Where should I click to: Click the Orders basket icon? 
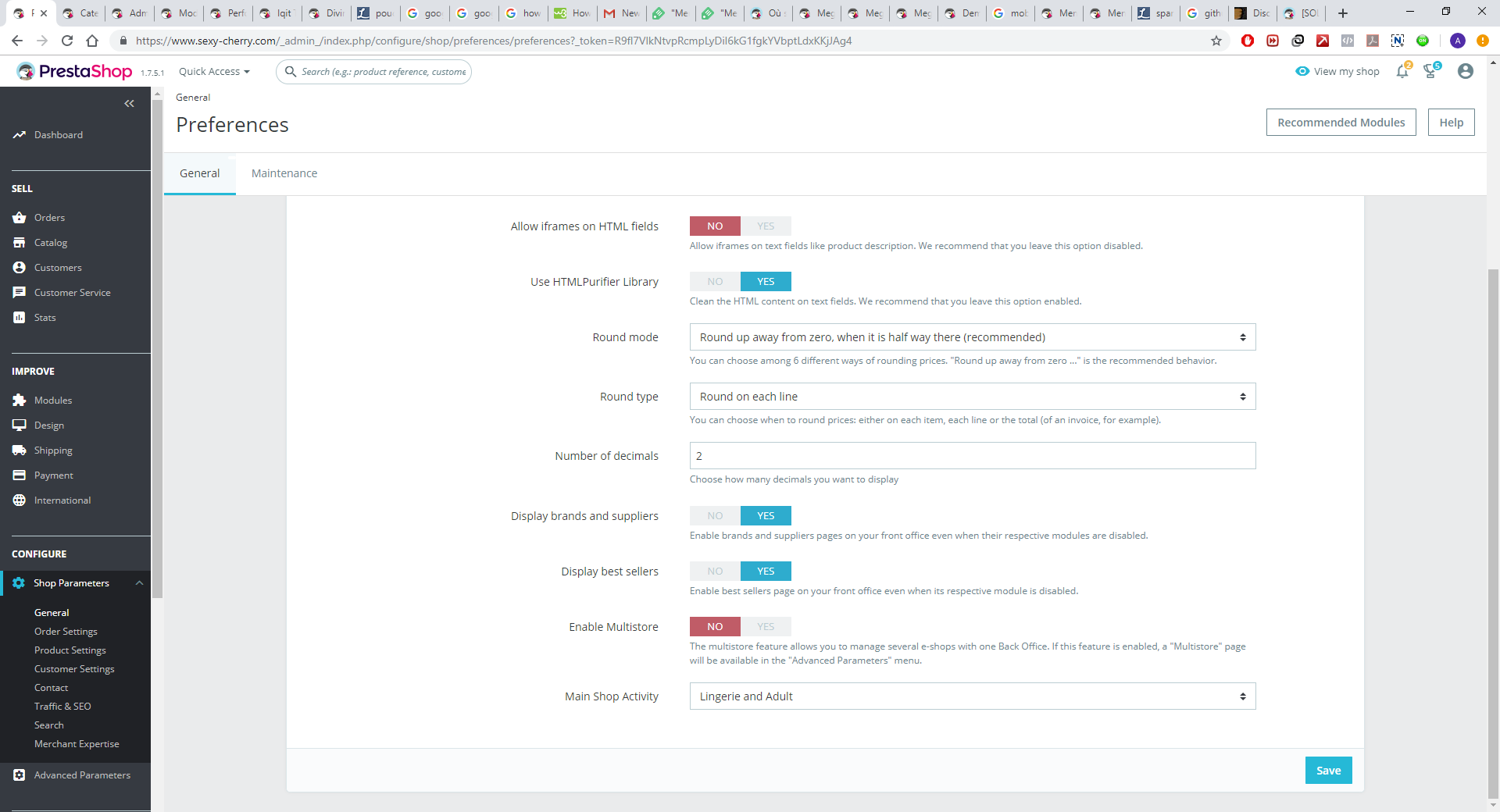tap(20, 218)
